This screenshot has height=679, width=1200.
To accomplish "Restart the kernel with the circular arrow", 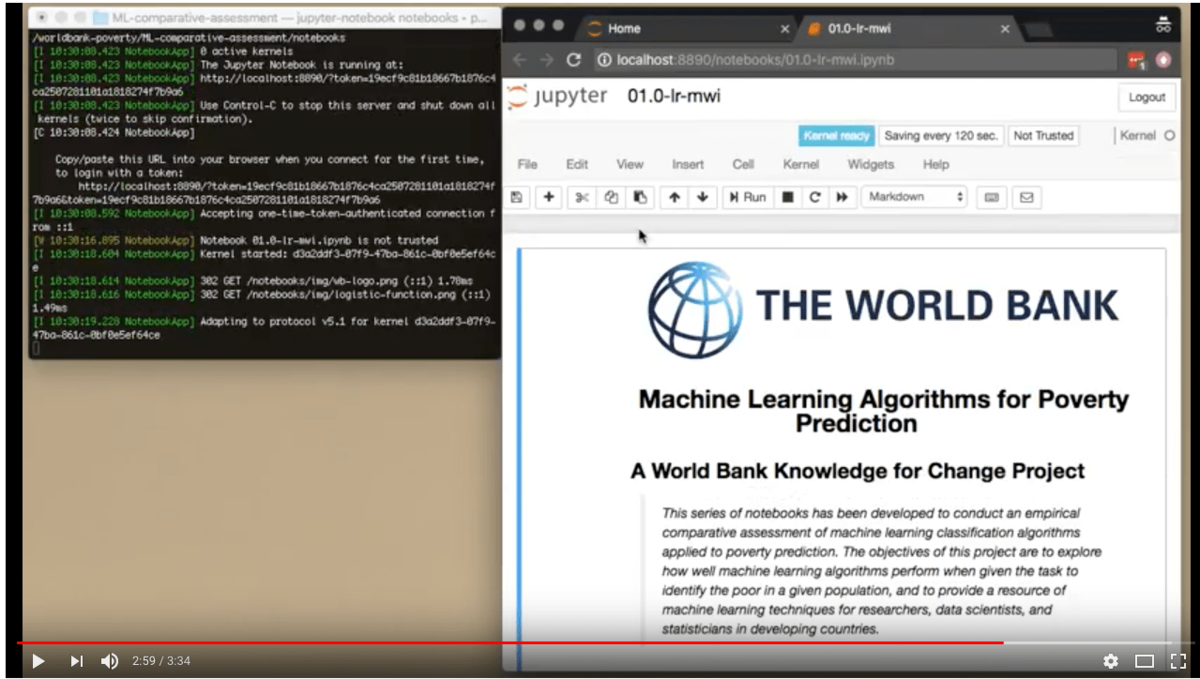I will (815, 198).
